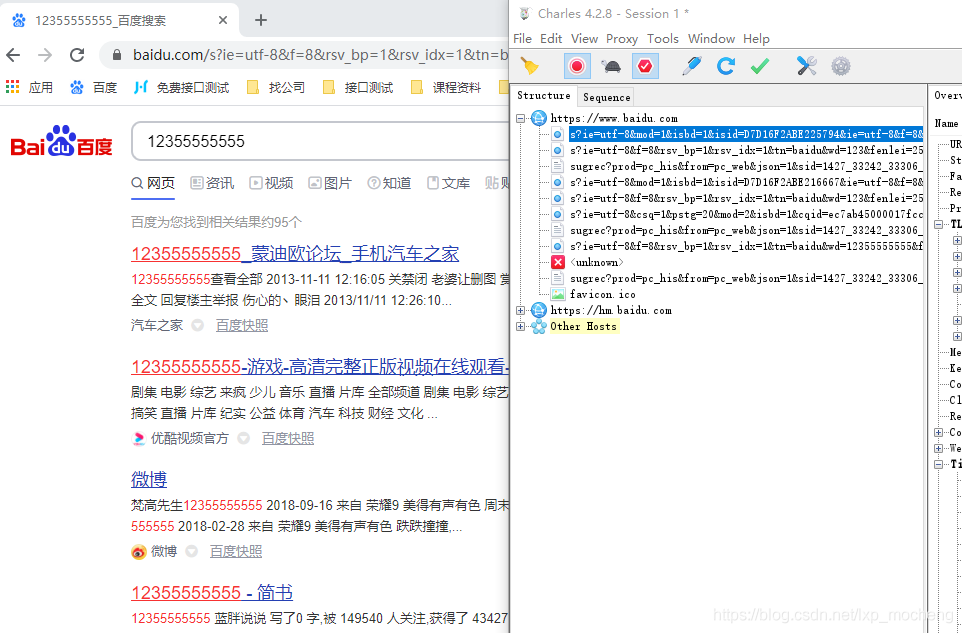Open the Help menu in Charles
962x633 pixels.
pos(756,39)
